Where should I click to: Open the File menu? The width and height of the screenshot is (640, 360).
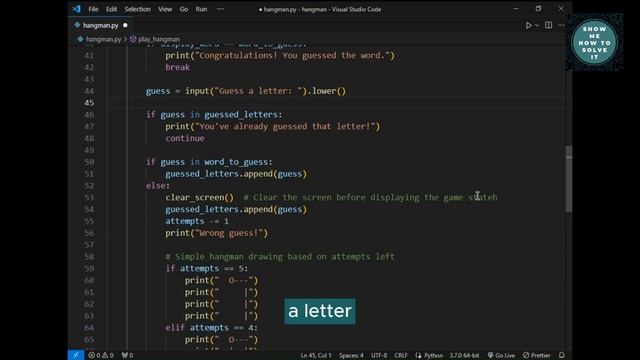(93, 9)
